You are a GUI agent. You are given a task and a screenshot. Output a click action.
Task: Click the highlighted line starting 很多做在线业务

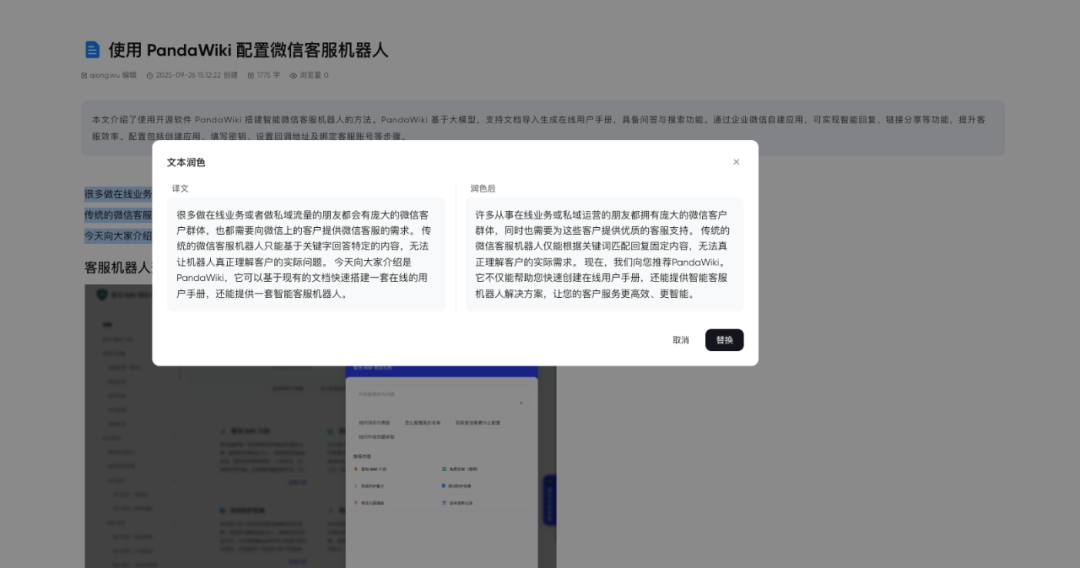click(118, 194)
